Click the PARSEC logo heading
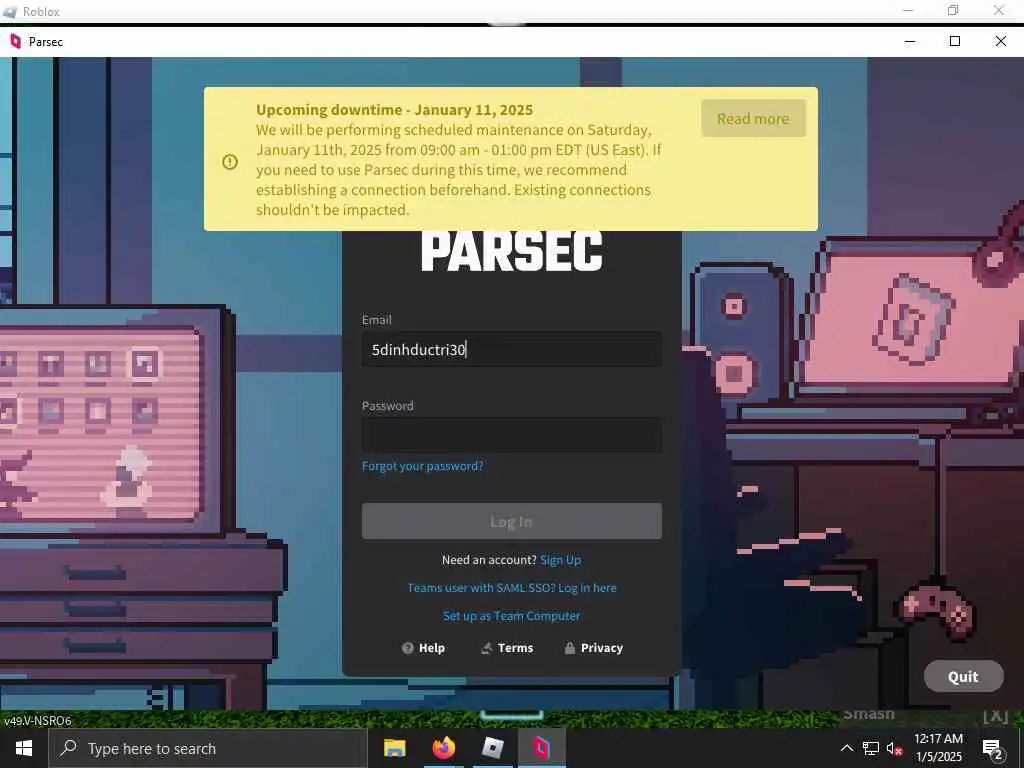This screenshot has width=1024, height=768. [511, 251]
